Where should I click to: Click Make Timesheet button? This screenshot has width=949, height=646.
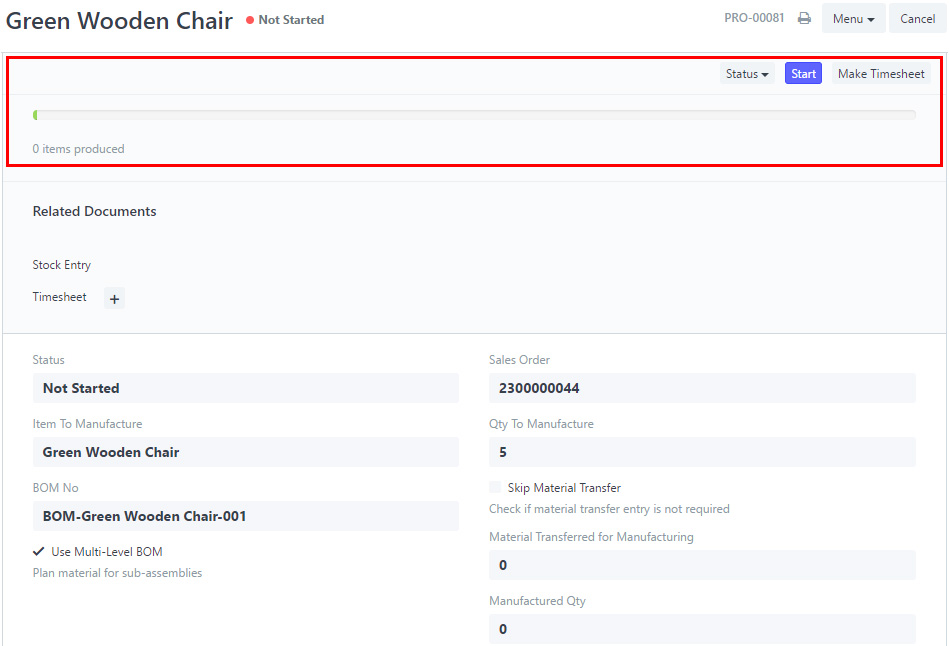tap(881, 74)
